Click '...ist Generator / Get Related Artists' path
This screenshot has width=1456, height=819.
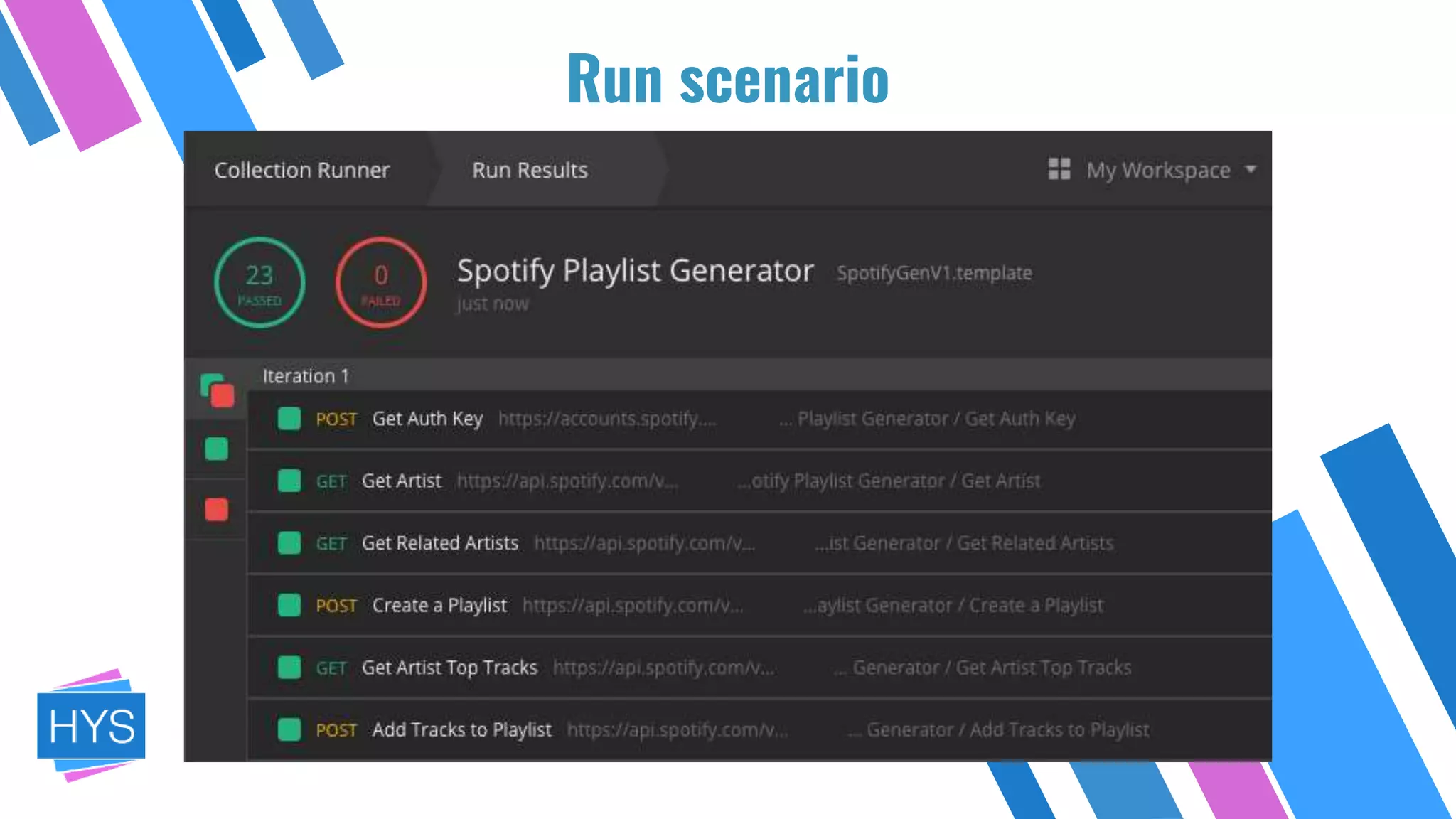click(x=964, y=543)
